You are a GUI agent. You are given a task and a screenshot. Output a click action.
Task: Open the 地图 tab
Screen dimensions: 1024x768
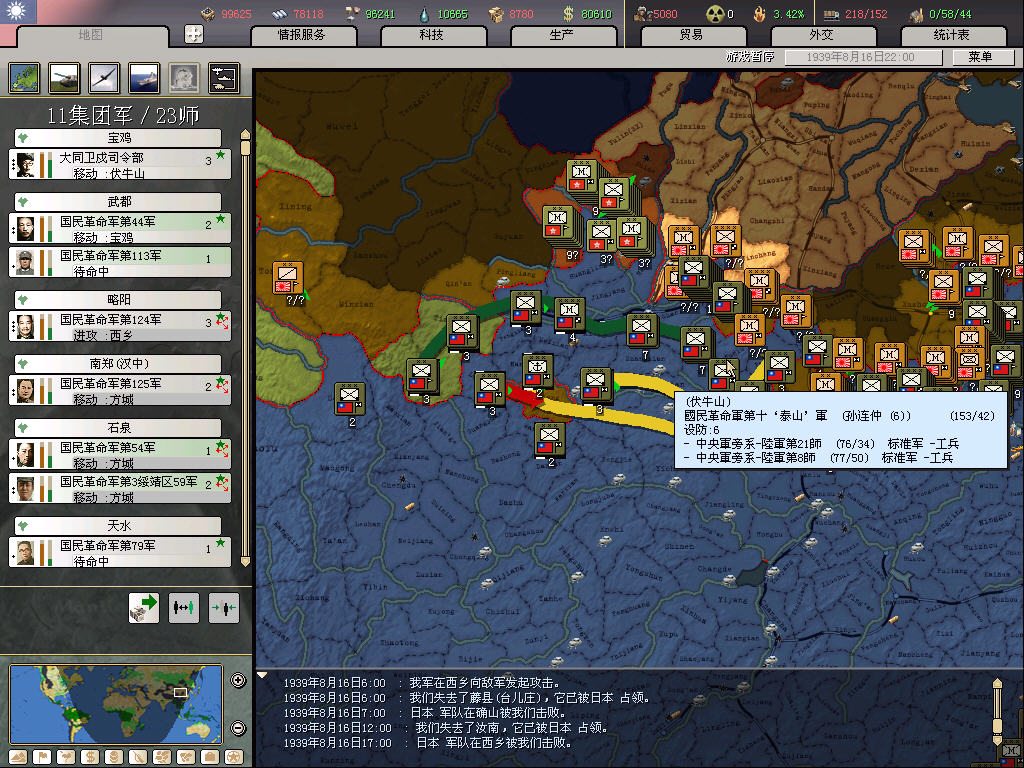[91, 35]
